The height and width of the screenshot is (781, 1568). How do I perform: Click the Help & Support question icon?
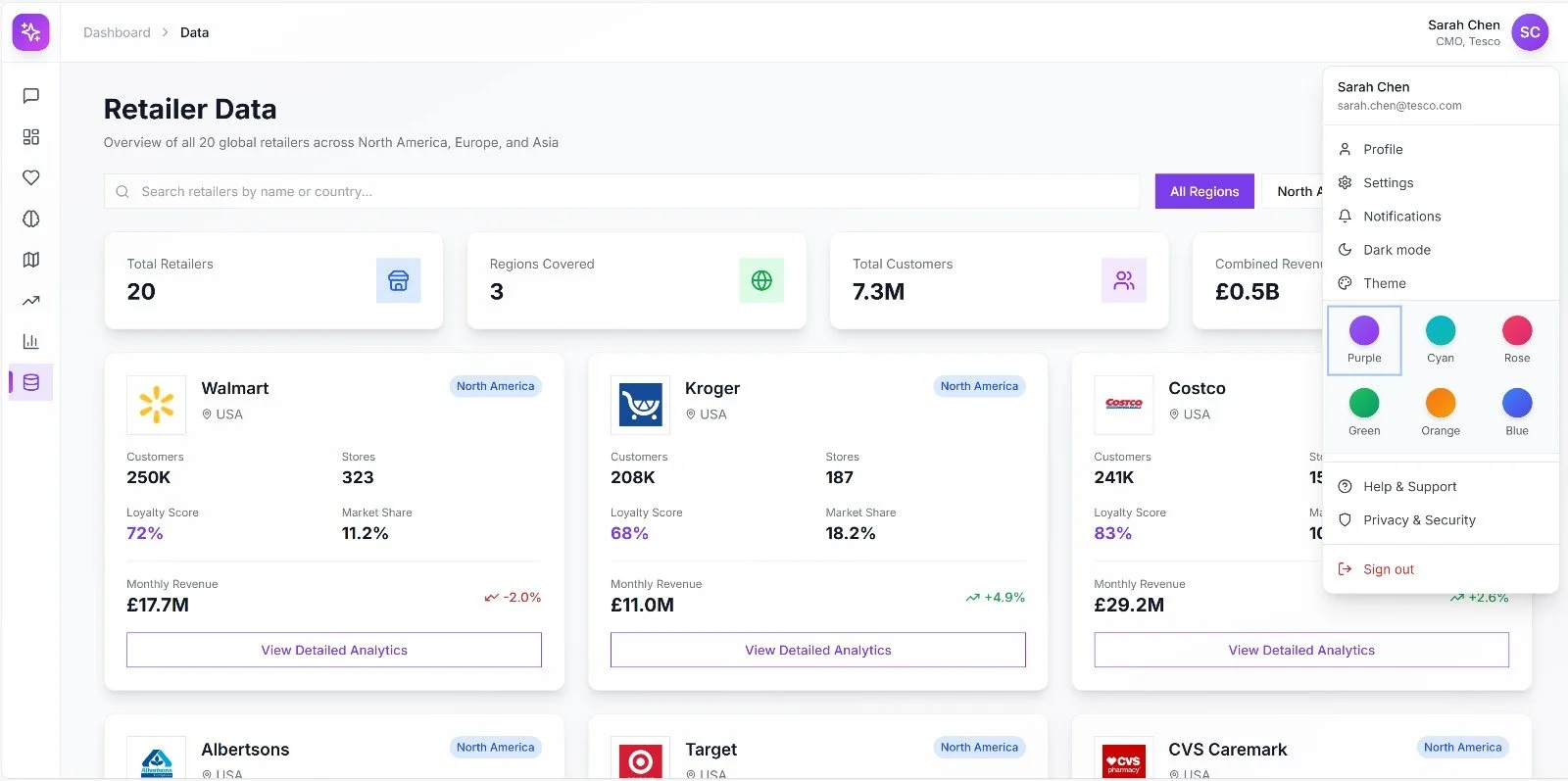coord(1346,486)
